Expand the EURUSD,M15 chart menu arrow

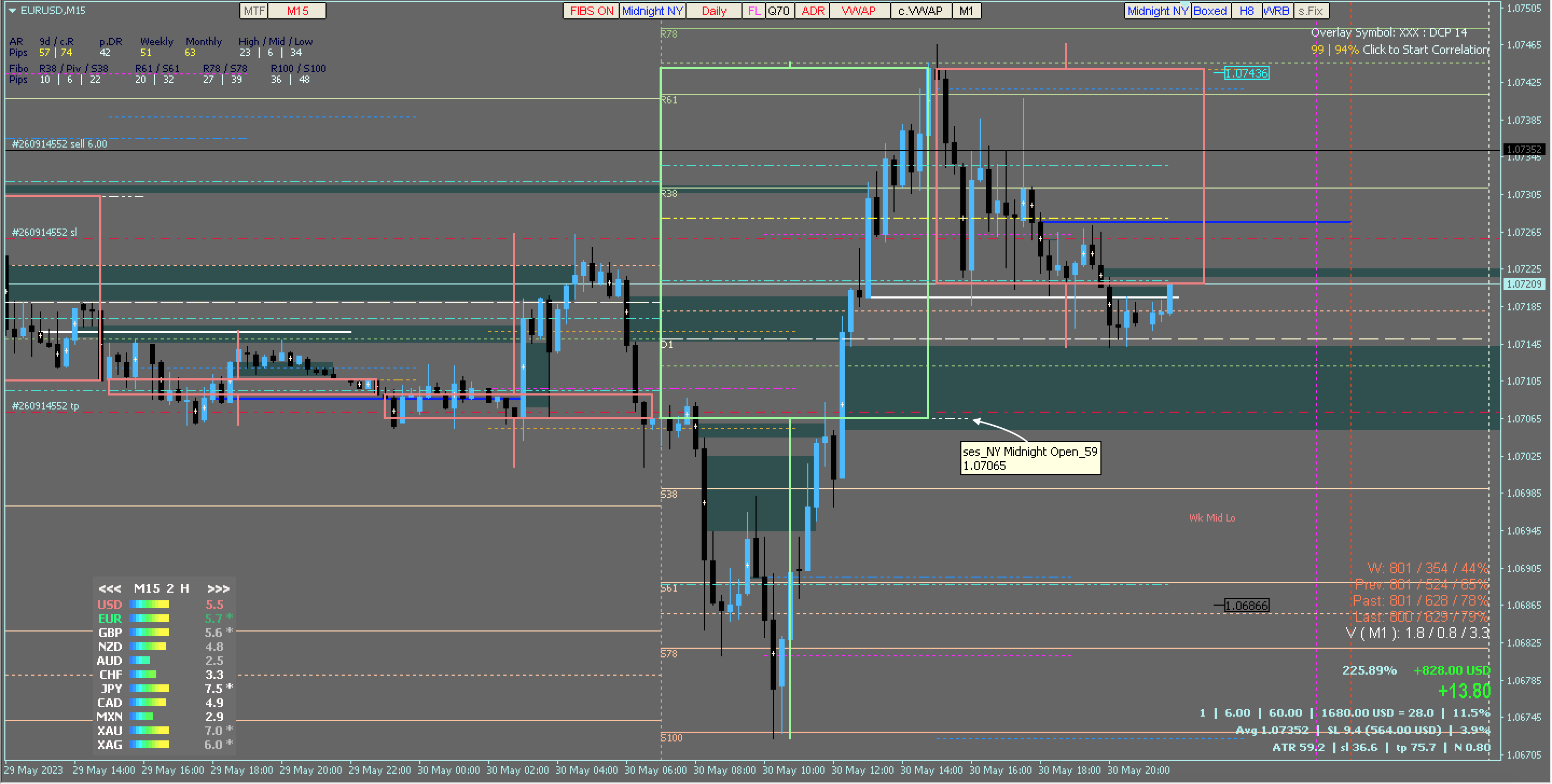click(12, 10)
